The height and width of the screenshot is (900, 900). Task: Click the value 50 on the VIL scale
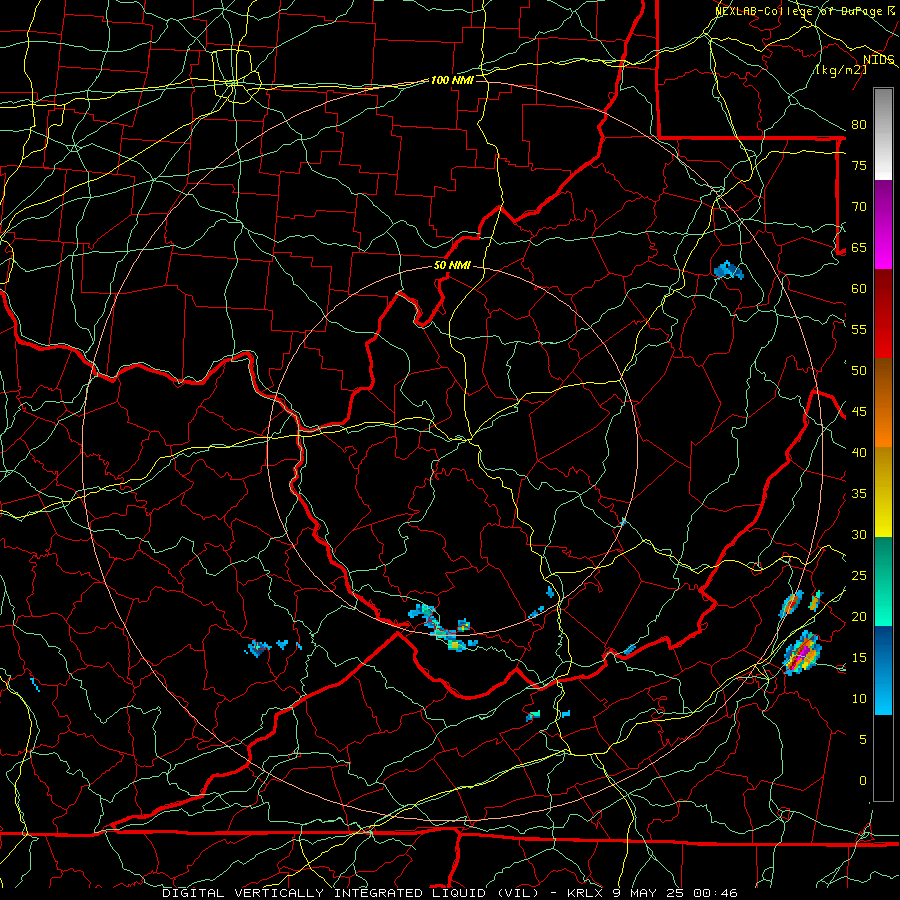[859, 370]
